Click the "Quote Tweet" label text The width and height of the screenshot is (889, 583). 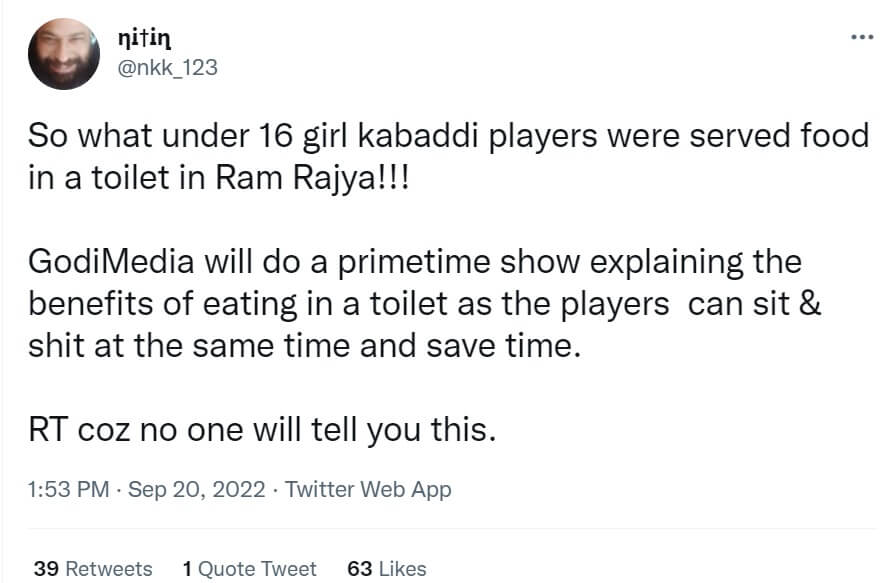257,568
